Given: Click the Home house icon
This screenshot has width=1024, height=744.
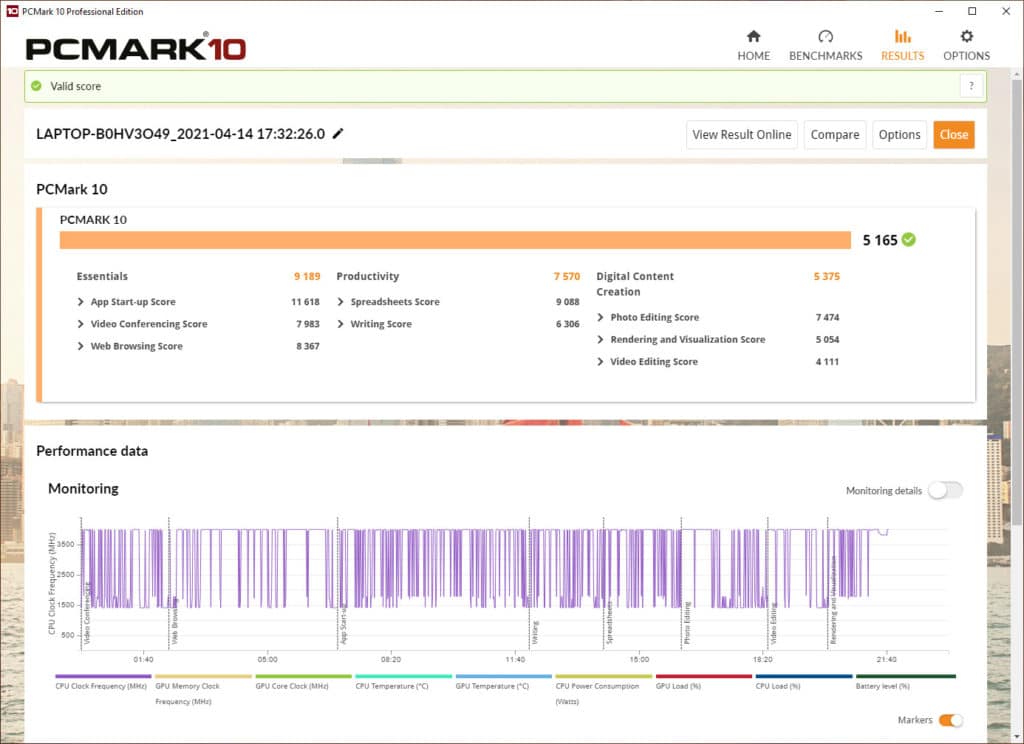Looking at the screenshot, I should pyautogui.click(x=754, y=36).
